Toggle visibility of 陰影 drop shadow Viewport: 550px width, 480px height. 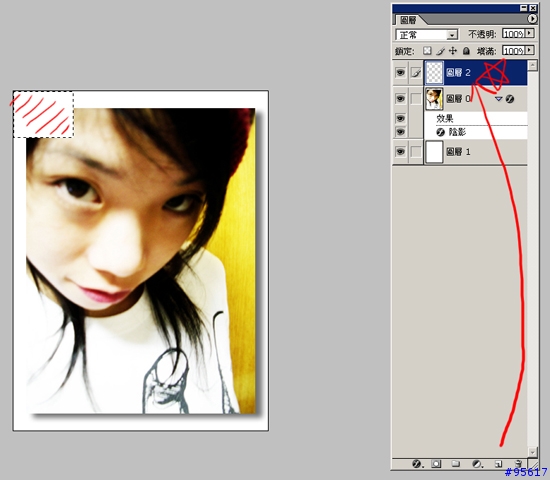click(400, 132)
